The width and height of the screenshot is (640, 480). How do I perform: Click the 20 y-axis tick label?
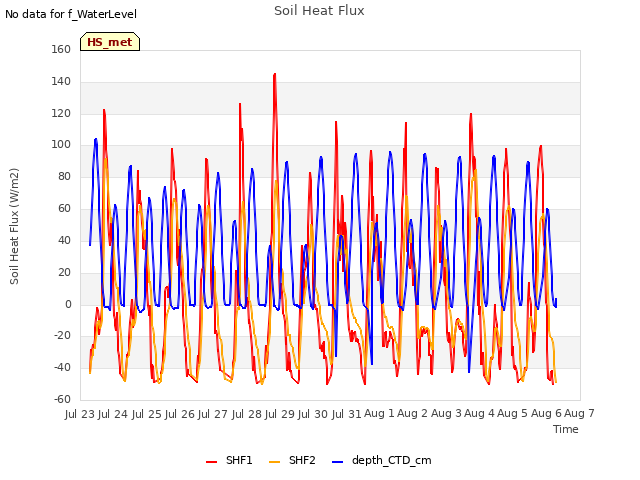64,272
